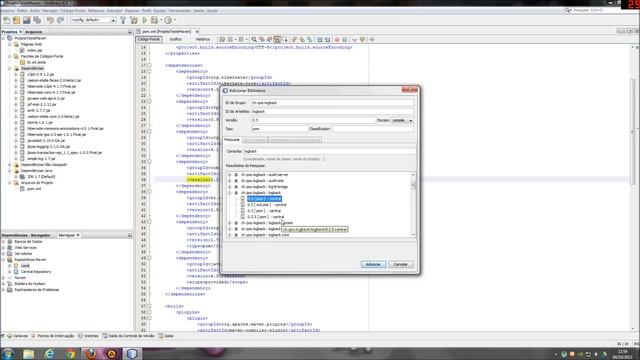
Task: Select the 0.3 [pom] - central result
Action: click(x=264, y=211)
